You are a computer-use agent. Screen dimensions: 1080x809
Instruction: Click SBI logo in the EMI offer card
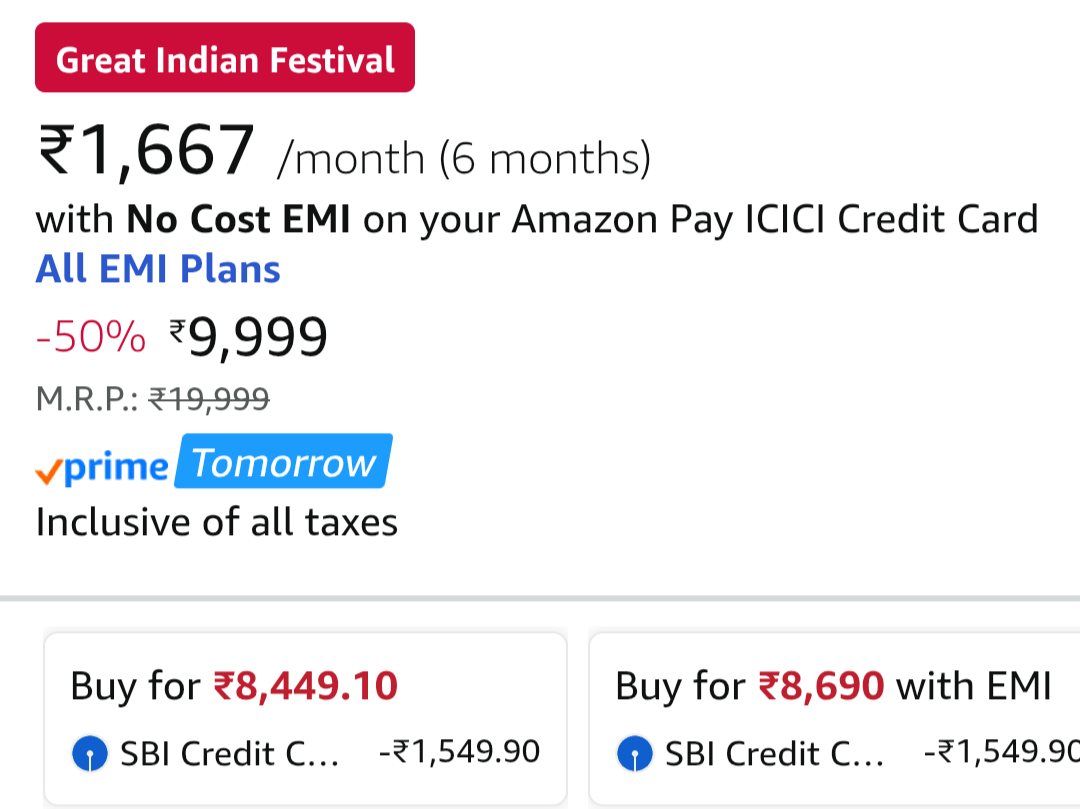click(x=635, y=753)
